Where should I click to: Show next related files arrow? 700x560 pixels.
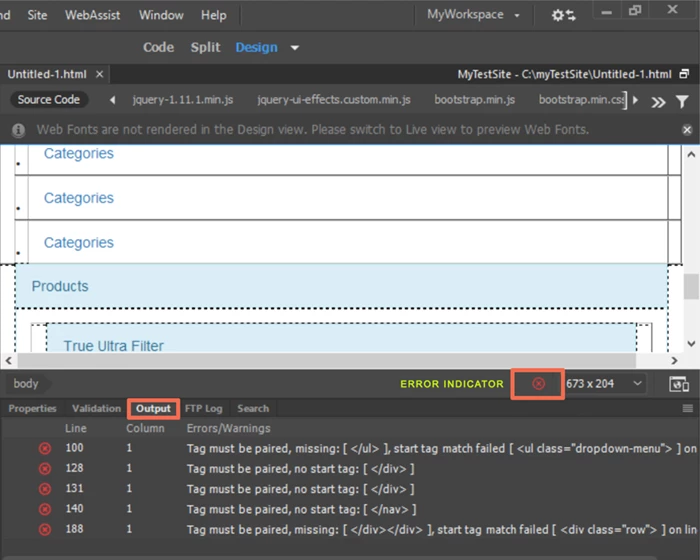[x=635, y=100]
